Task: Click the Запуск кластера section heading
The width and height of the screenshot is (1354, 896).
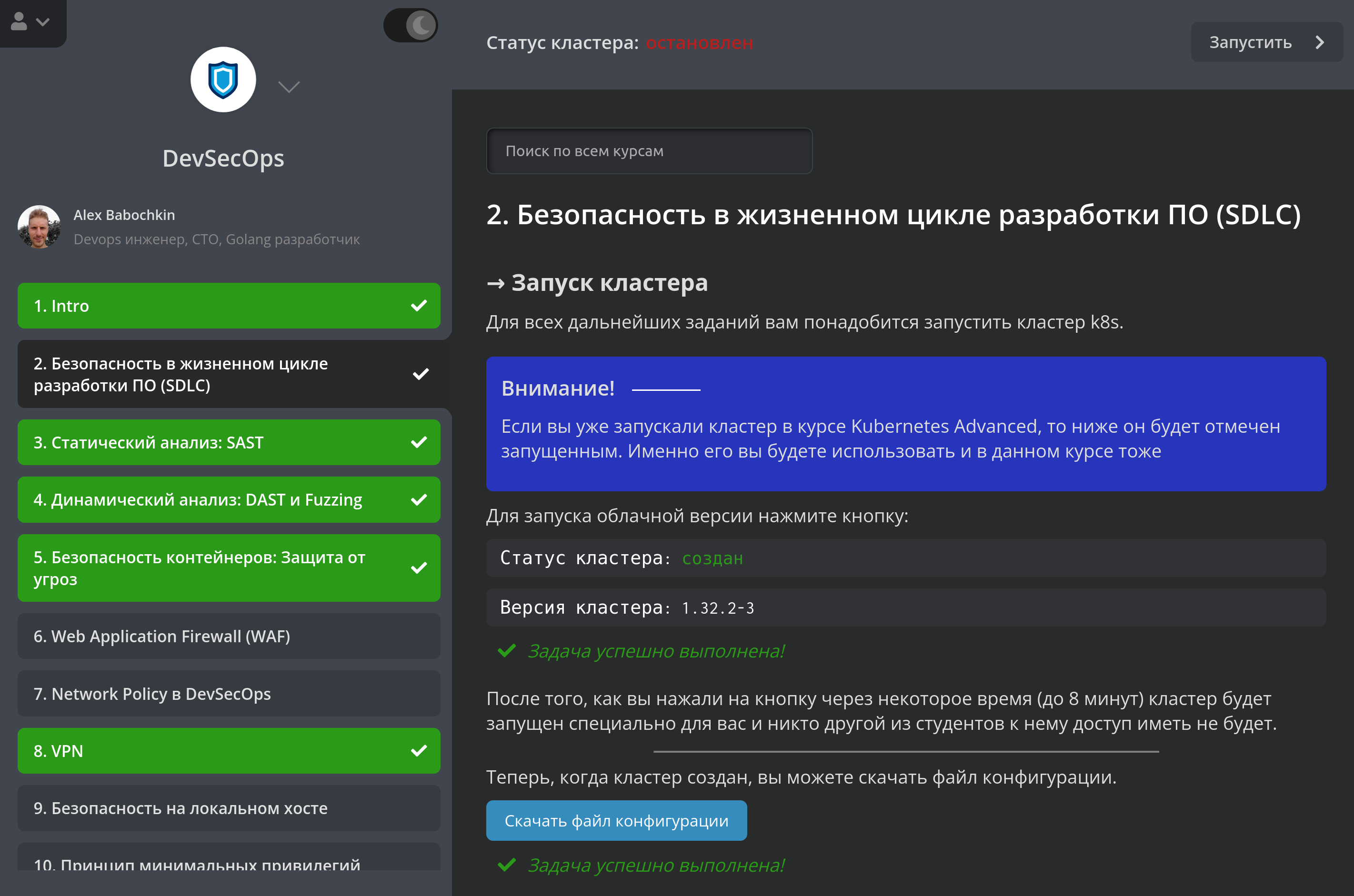Action: 609,283
